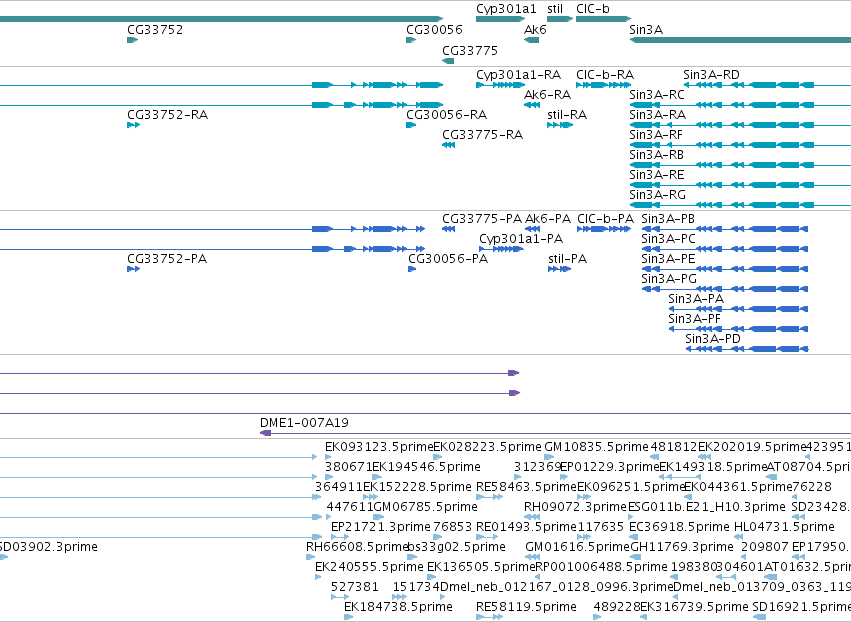
Task: Click the Sin3A-RB transcript label
Action: pos(656,155)
